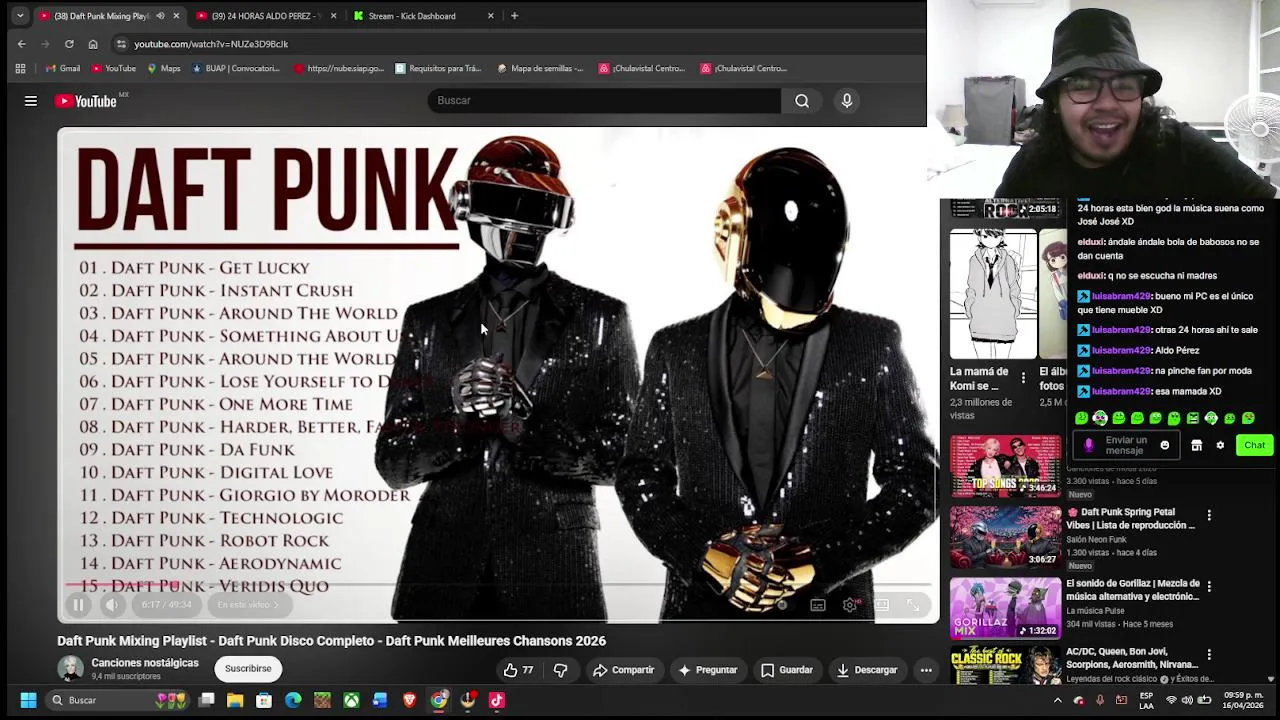The height and width of the screenshot is (720, 1280).
Task: Open the Requisitos para Trá bookmark
Action: tap(438, 69)
